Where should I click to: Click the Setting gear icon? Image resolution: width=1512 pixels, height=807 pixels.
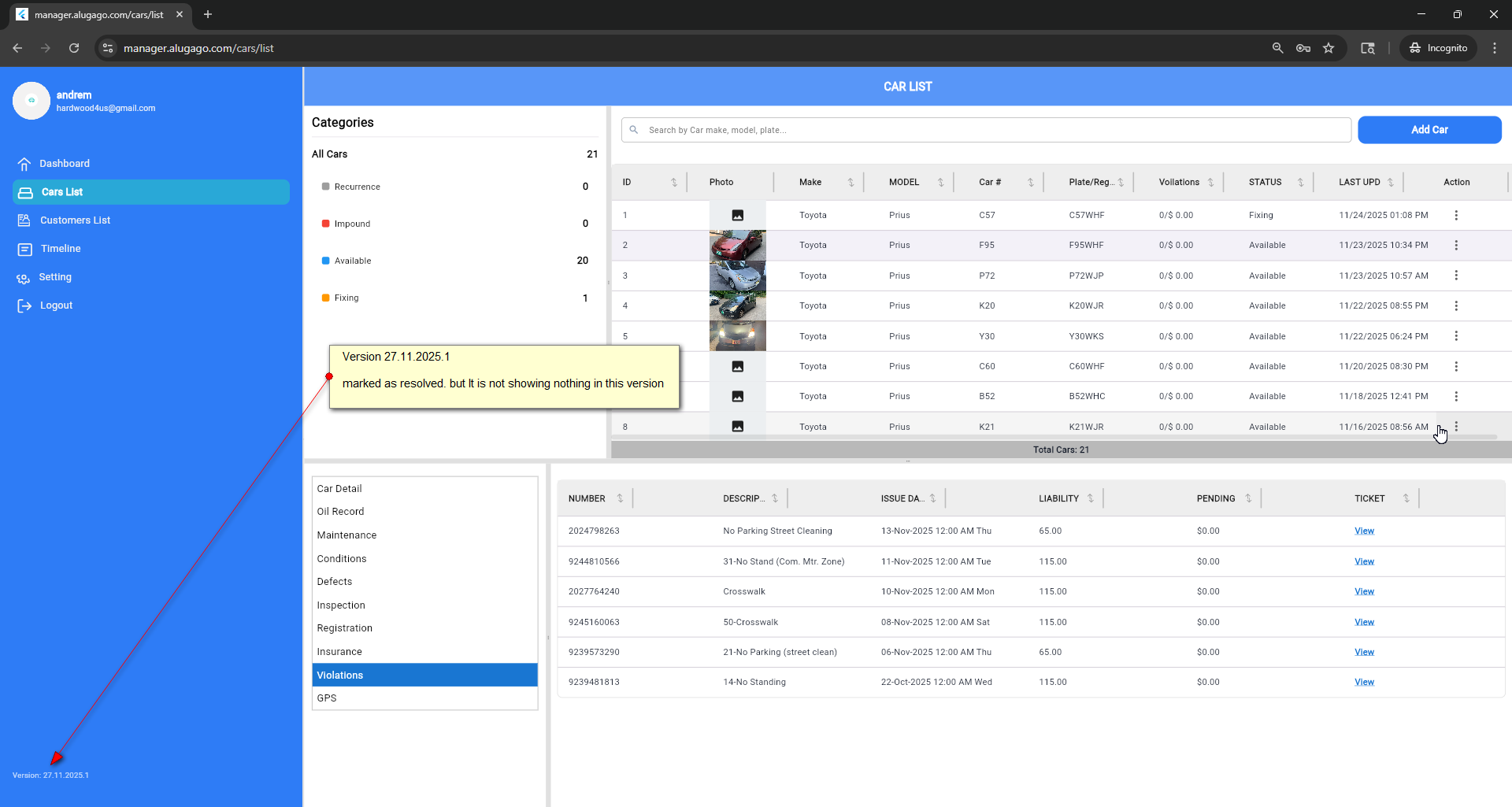click(x=24, y=278)
